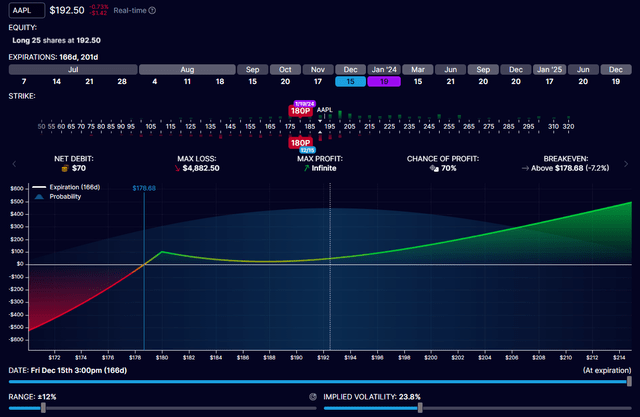Click the net debit coins icon
Image resolution: width=640 pixels, height=417 pixels.
click(64, 169)
